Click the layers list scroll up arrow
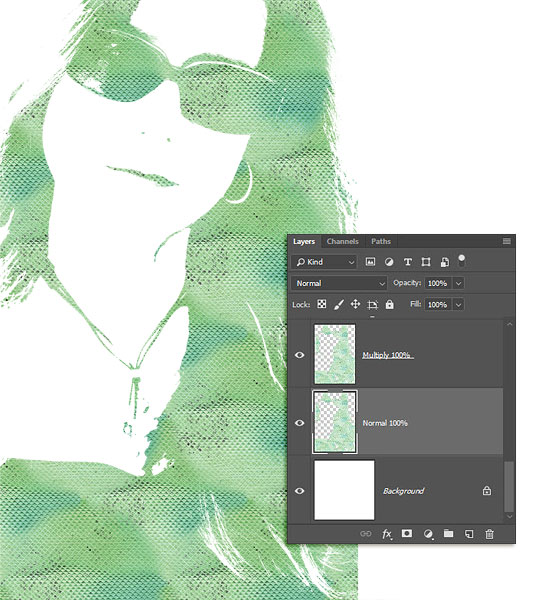The height and width of the screenshot is (600, 541). [x=509, y=324]
